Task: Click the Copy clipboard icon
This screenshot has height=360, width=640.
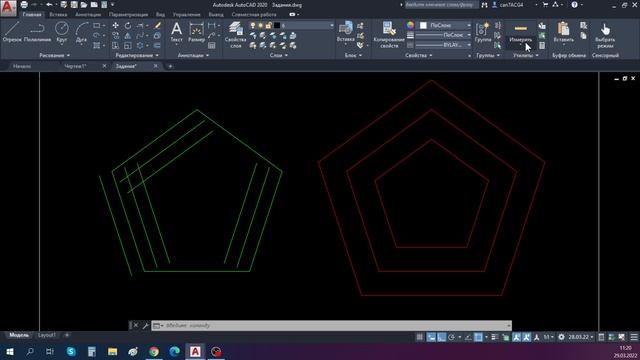Action: pyautogui.click(x=583, y=36)
